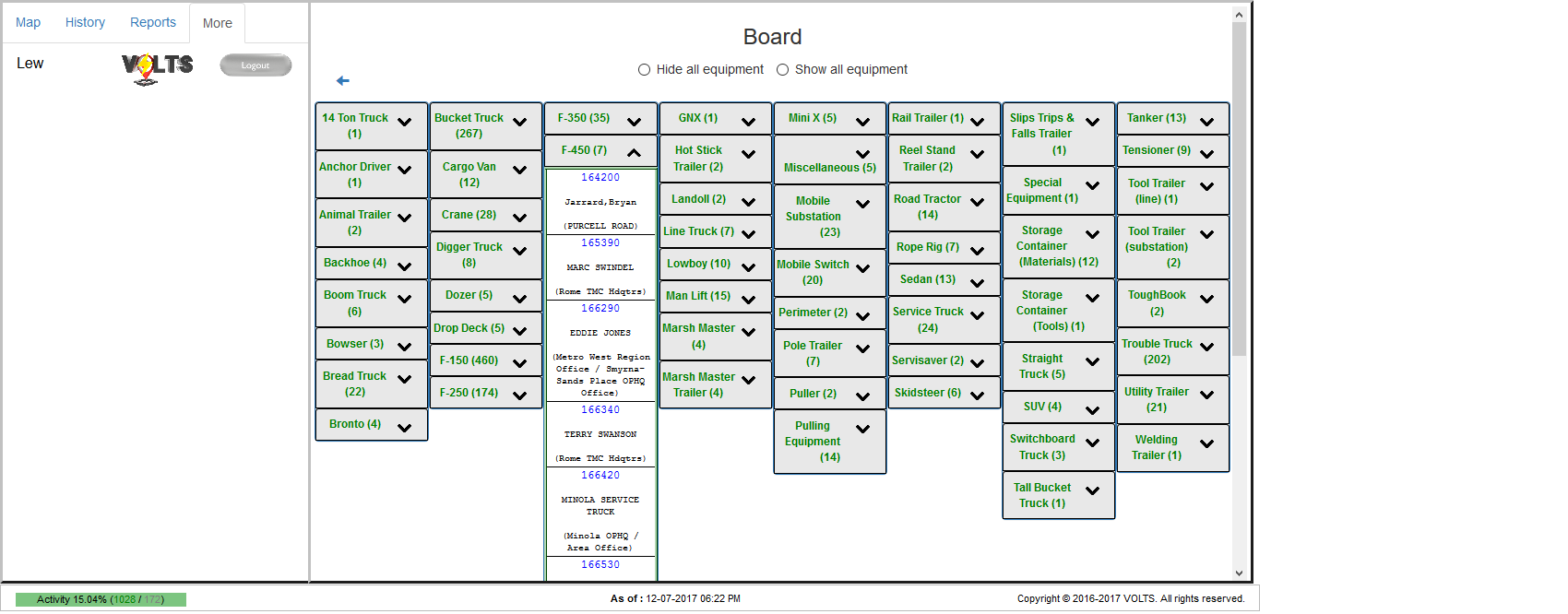This screenshot has width=1568, height=614.
Task: Click the board scrollbar down arrow
Action: tap(1239, 573)
